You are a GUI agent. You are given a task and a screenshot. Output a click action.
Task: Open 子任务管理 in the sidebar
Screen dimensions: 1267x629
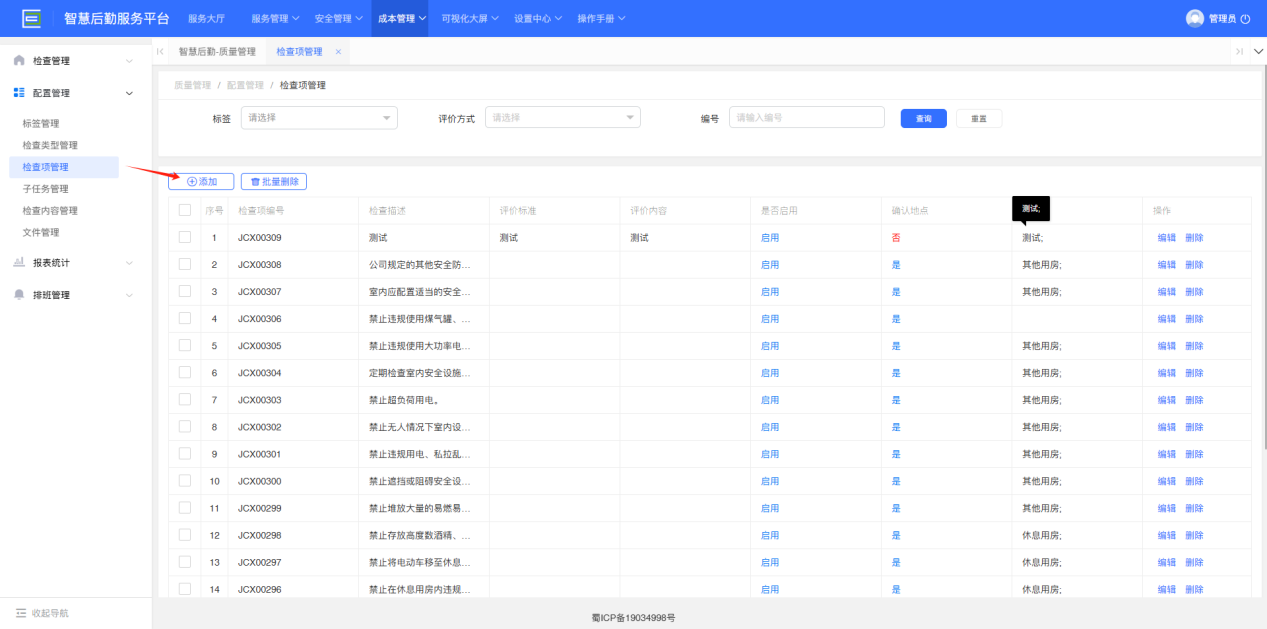tap(45, 189)
